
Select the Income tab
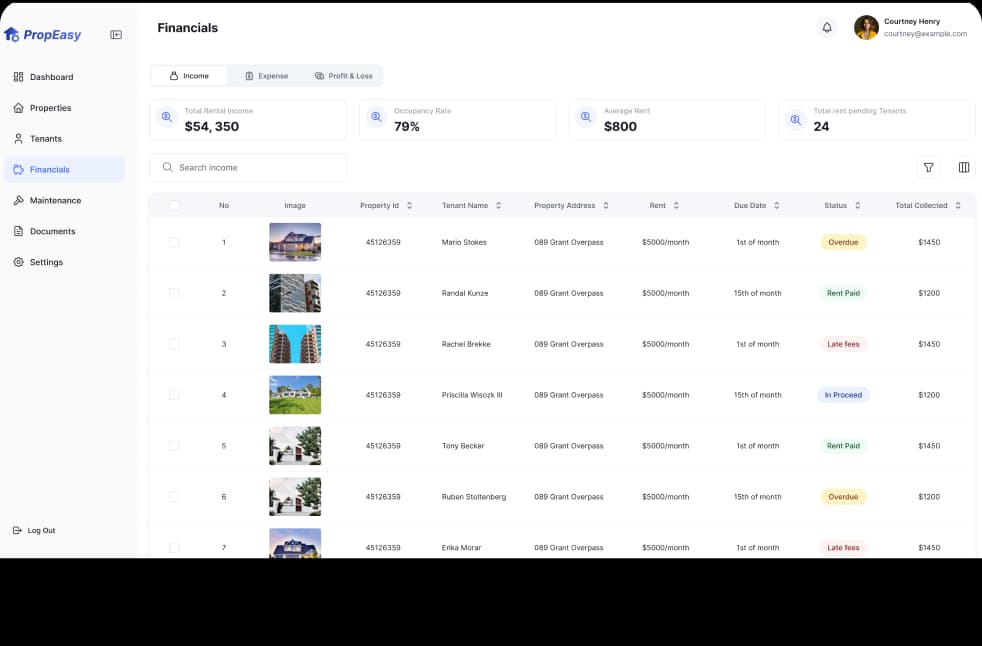pyautogui.click(x=189, y=76)
